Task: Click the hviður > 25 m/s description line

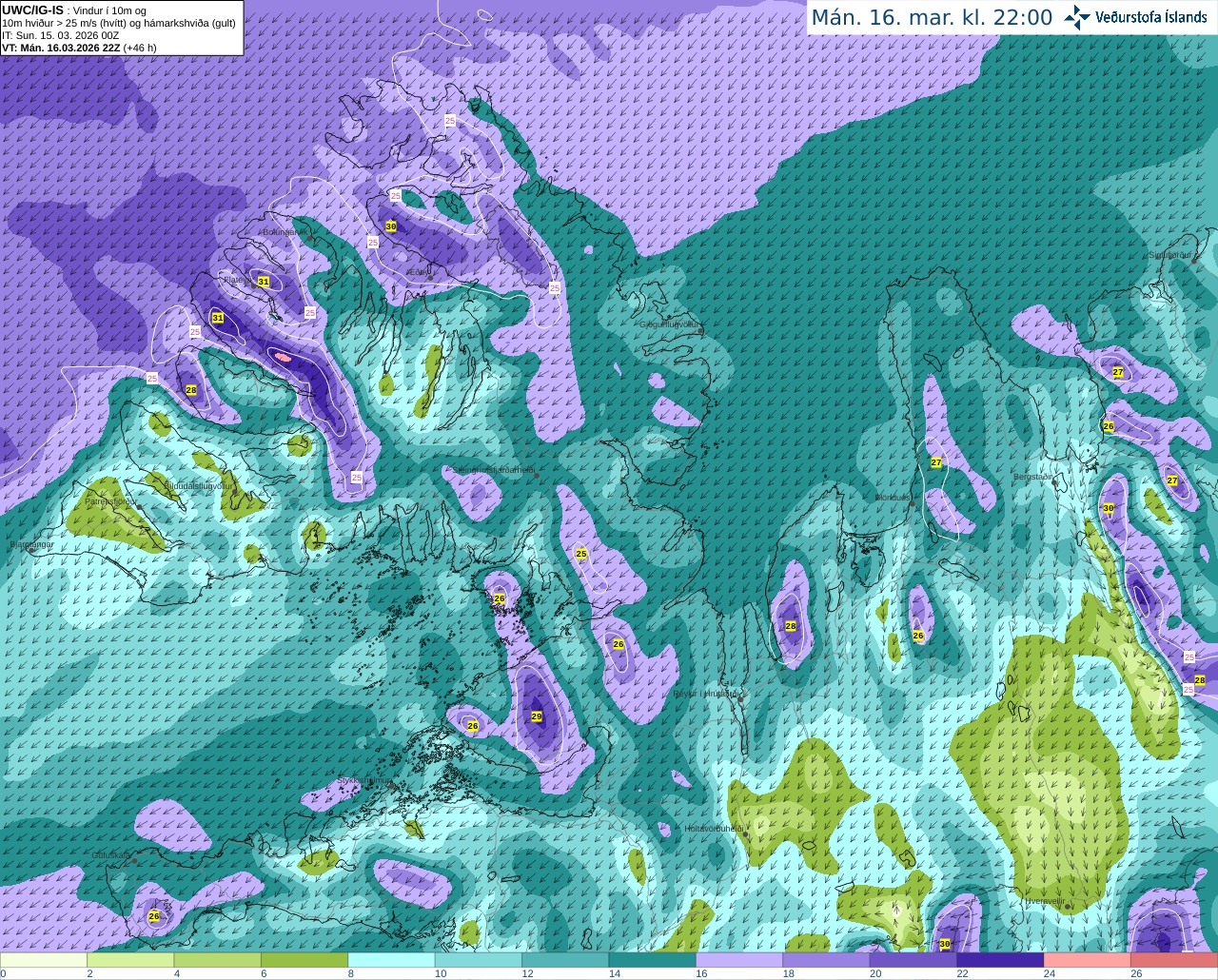Action: [x=119, y=23]
